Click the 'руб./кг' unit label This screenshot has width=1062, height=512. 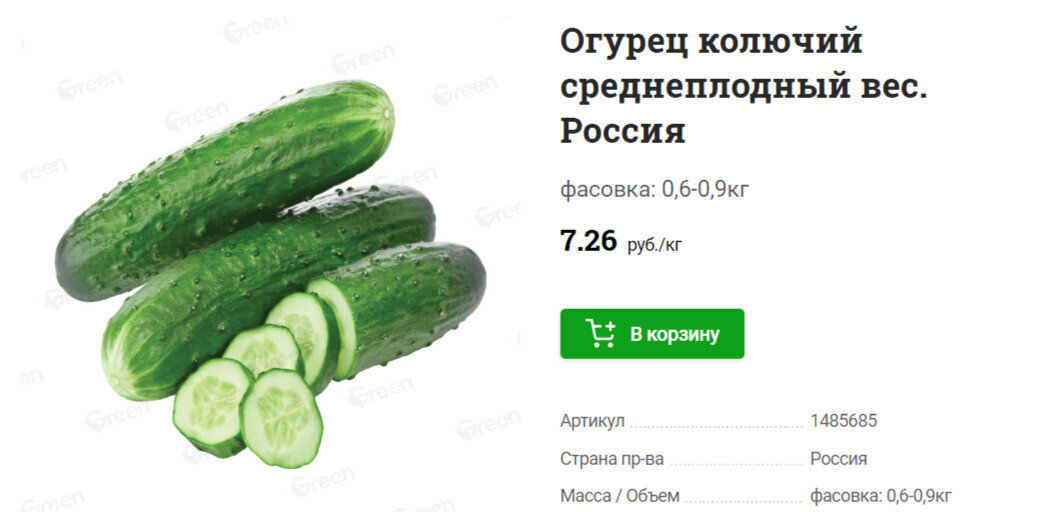coord(654,245)
